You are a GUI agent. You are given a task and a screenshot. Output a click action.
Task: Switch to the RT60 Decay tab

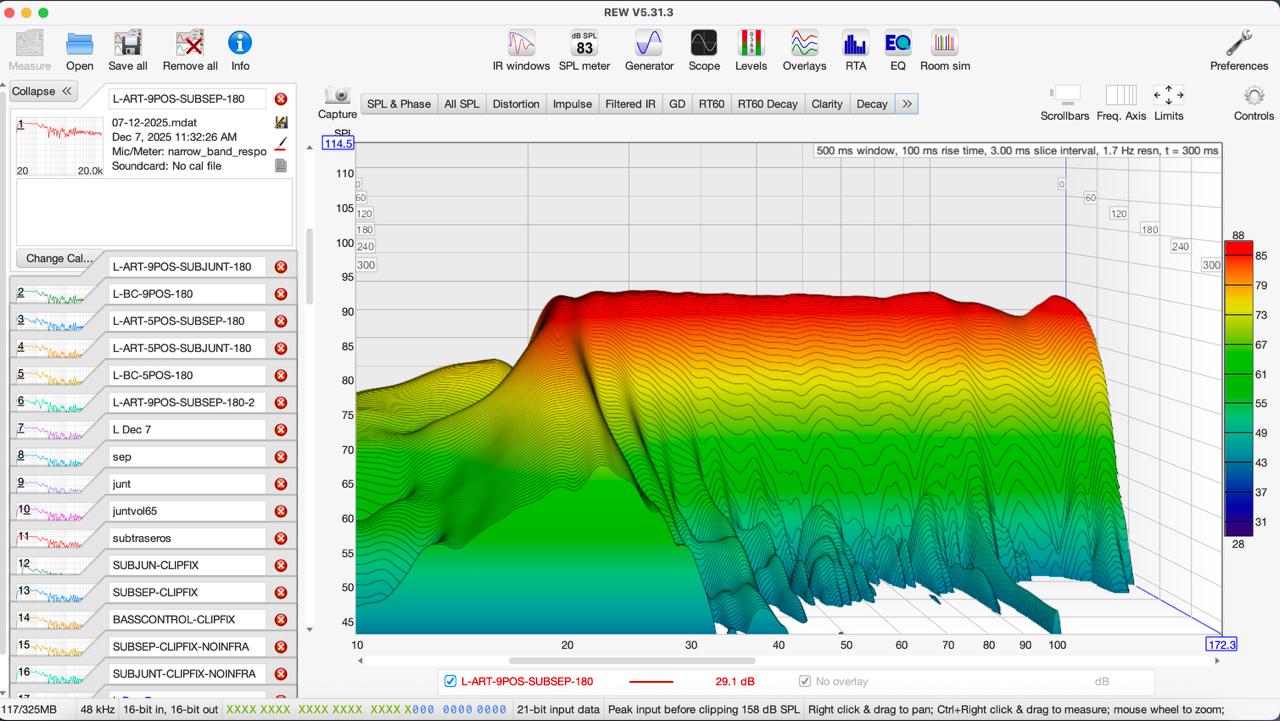click(767, 104)
